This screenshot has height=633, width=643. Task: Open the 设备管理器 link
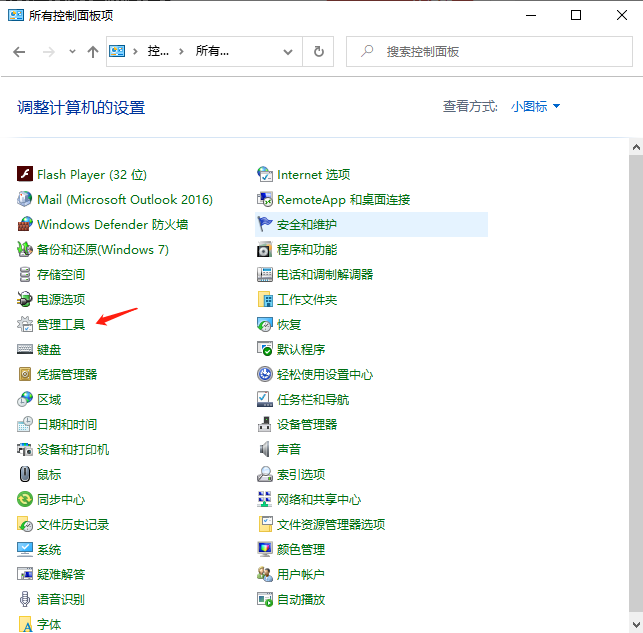(307, 424)
